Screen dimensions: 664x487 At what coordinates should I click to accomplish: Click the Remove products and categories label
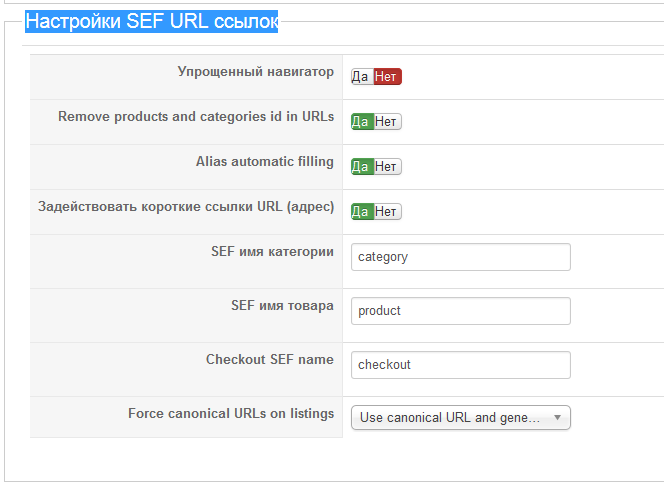point(196,116)
